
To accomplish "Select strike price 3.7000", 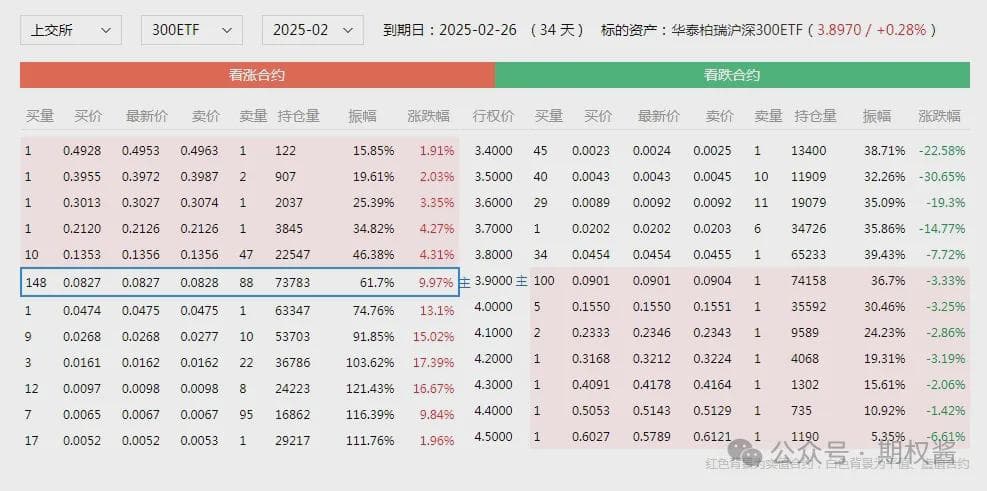I will (494, 229).
